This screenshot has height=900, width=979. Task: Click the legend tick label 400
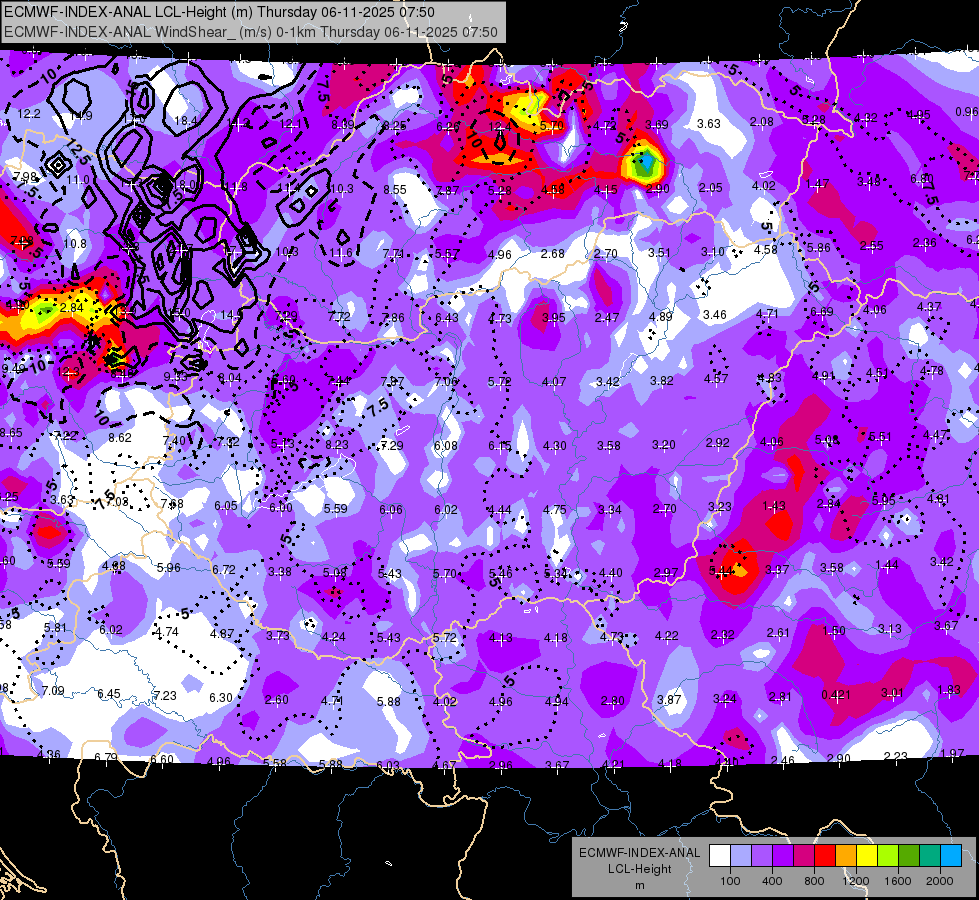[772, 881]
